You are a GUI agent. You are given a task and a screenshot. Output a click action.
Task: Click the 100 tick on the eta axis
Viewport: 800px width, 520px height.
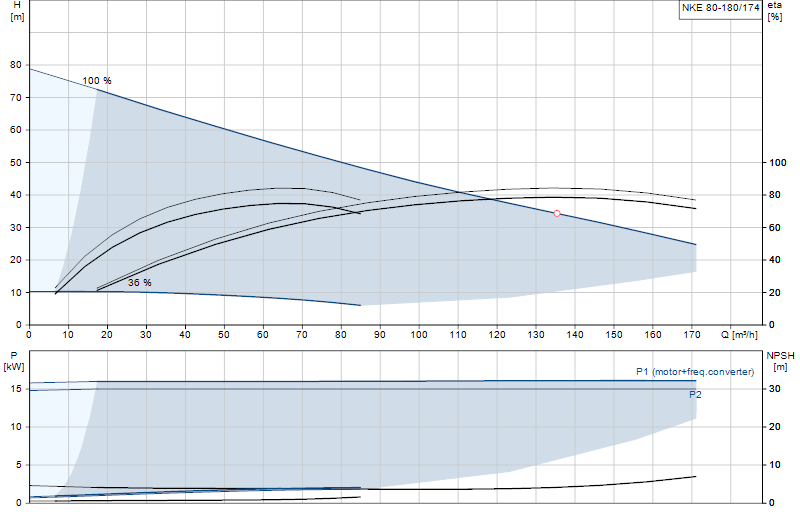[778, 162]
